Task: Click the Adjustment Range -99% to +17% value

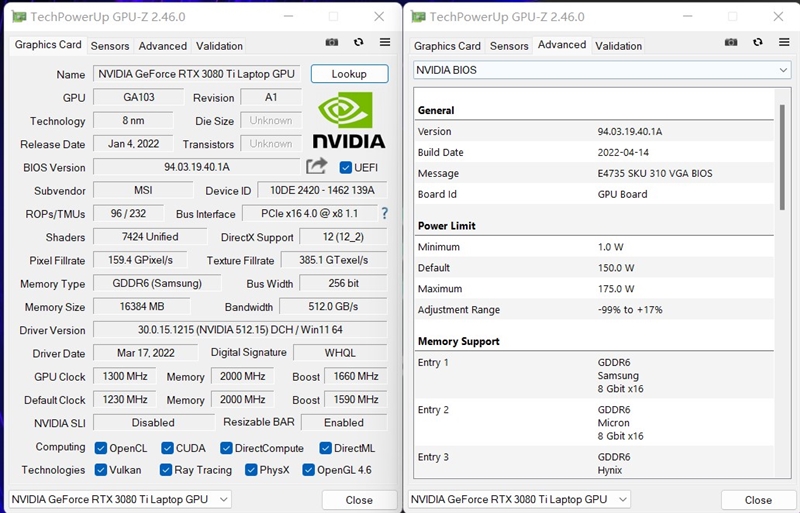Action: click(x=630, y=309)
